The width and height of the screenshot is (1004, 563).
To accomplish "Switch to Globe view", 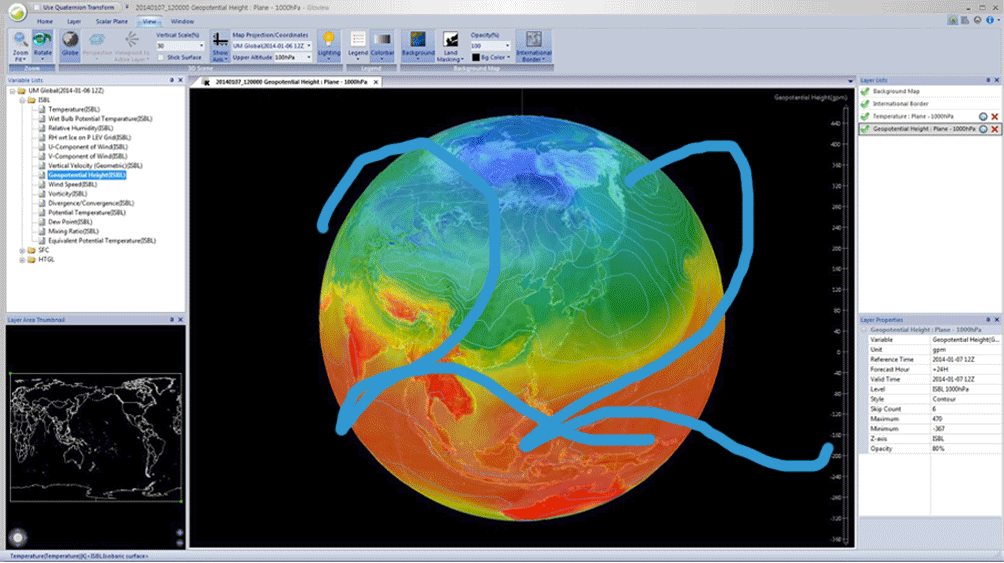I will click(x=70, y=46).
